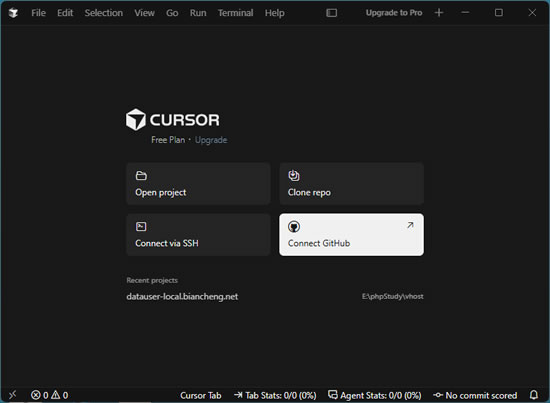The width and height of the screenshot is (550, 403).
Task: Click the Free Plan label
Action: pyautogui.click(x=168, y=140)
